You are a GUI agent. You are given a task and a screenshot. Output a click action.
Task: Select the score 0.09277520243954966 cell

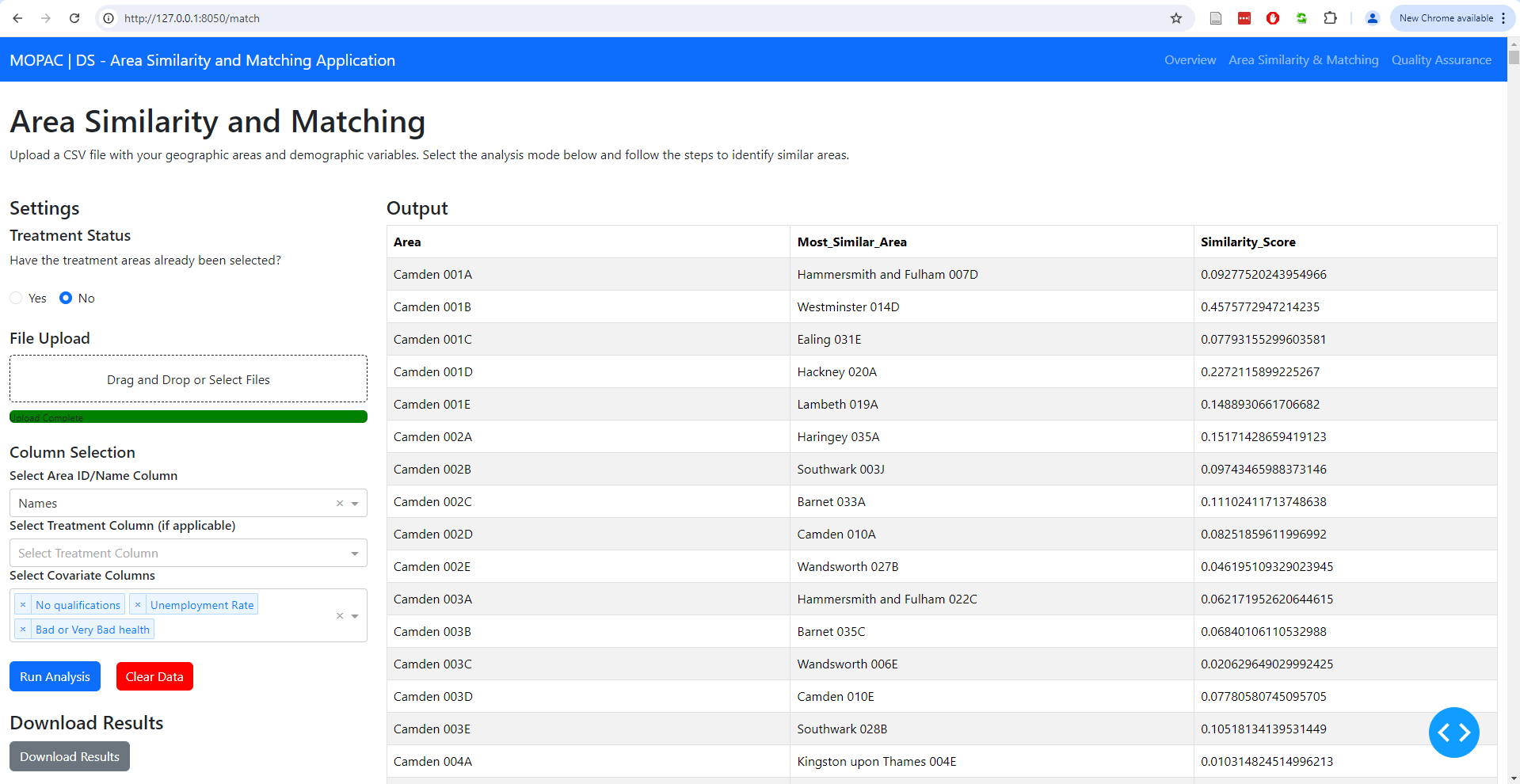tap(1345, 275)
